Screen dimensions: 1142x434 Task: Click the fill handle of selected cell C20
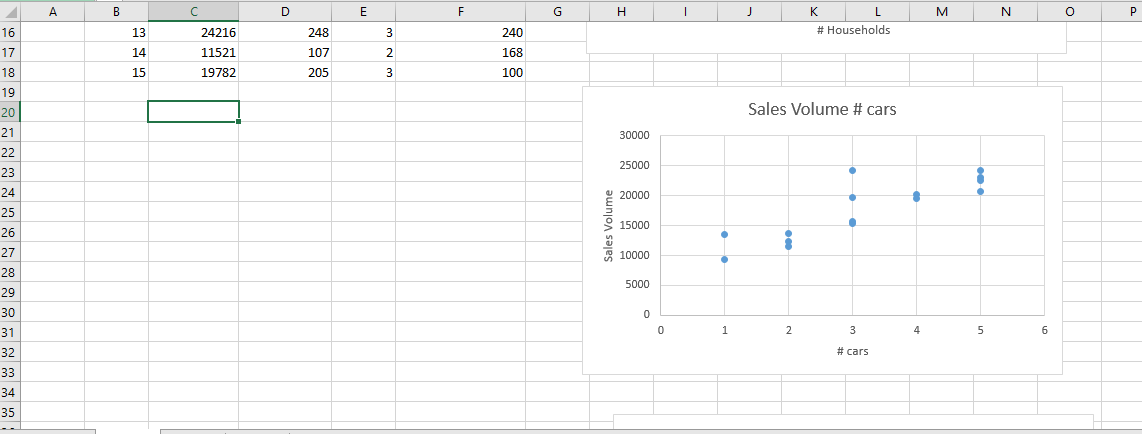click(239, 122)
